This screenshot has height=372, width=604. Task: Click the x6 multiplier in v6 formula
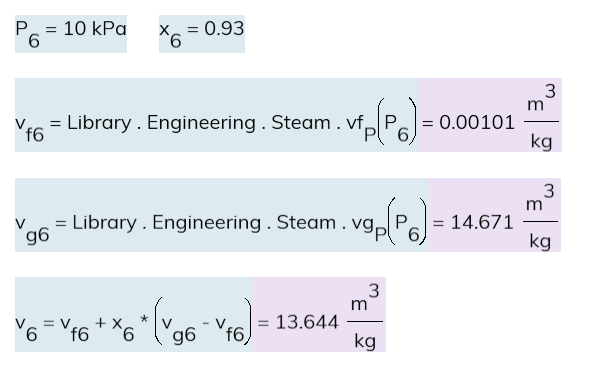tap(123, 327)
